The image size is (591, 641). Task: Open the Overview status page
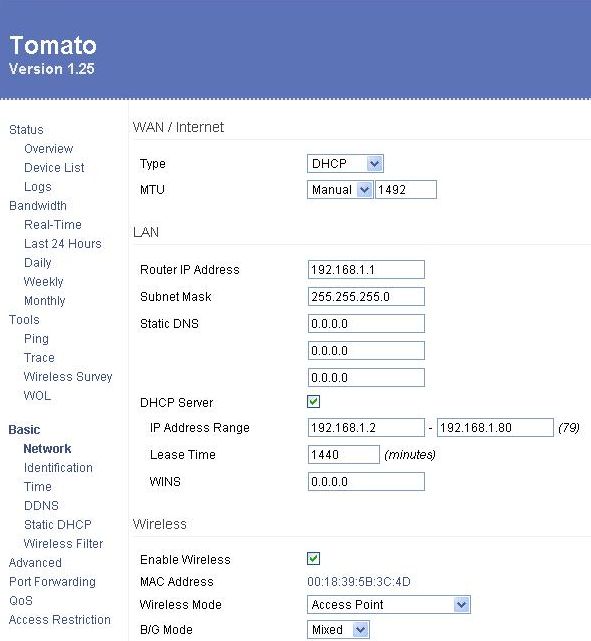click(x=49, y=148)
